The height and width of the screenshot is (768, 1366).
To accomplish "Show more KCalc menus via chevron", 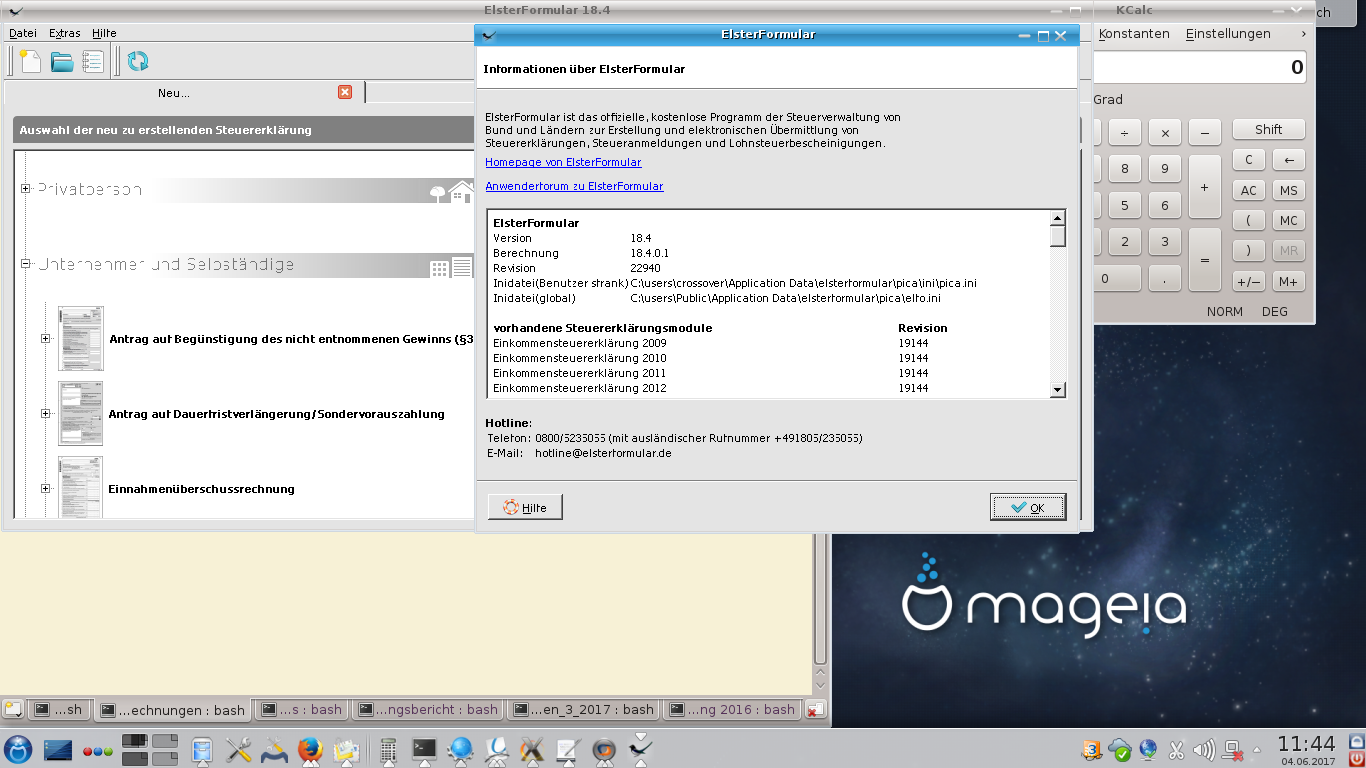I will (x=1303, y=33).
